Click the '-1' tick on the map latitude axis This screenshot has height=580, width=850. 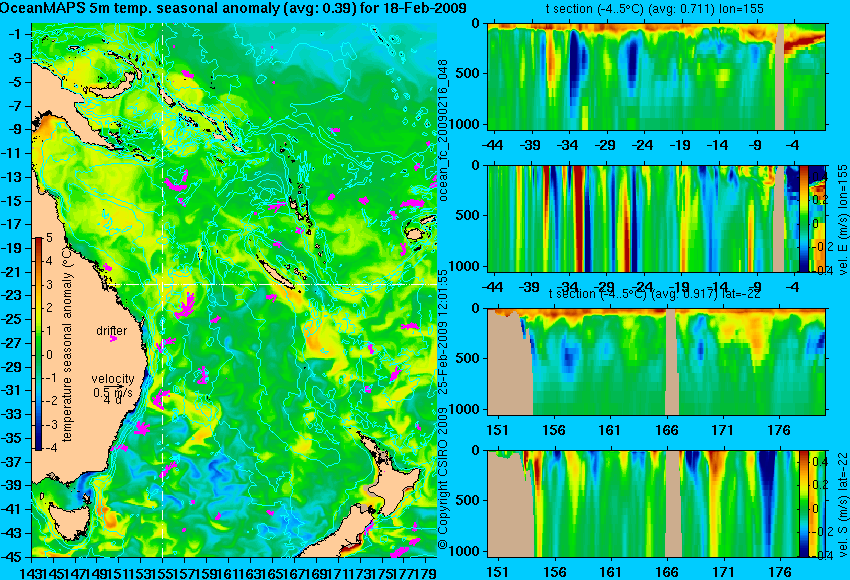pyautogui.click(x=16, y=34)
